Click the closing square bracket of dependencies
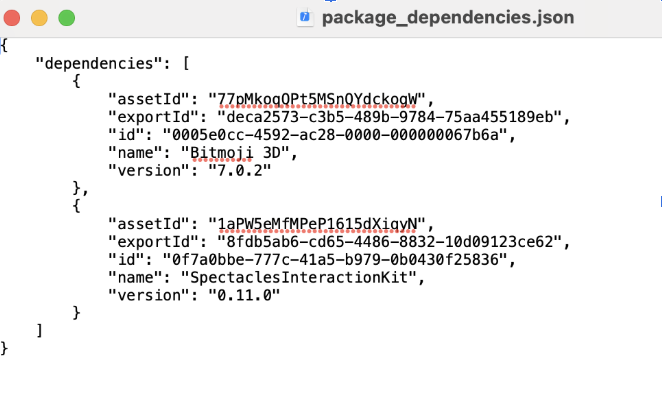Screen dimensions: 662x402 tap(39, 330)
